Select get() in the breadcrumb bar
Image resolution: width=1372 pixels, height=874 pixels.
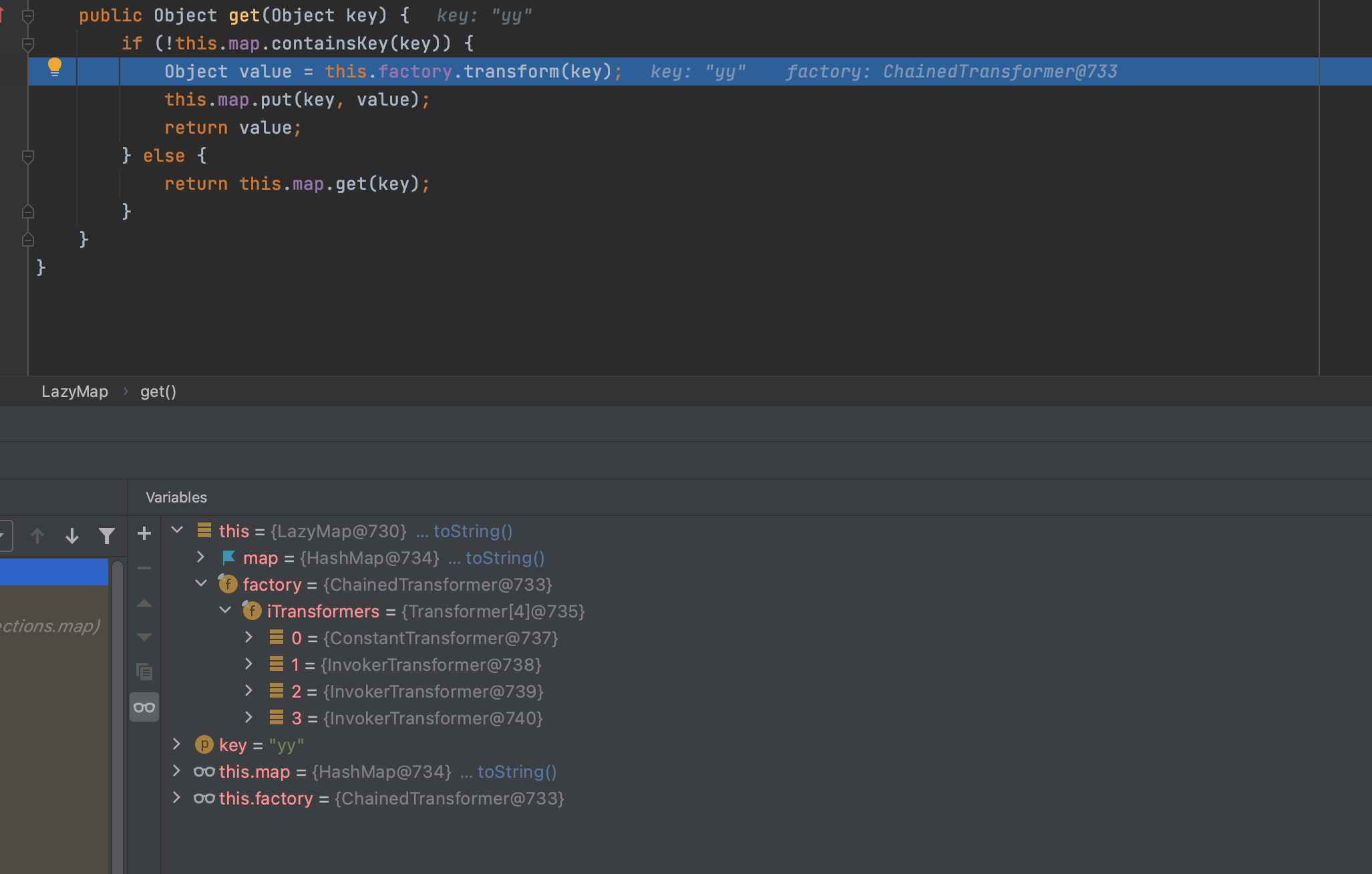coord(158,392)
